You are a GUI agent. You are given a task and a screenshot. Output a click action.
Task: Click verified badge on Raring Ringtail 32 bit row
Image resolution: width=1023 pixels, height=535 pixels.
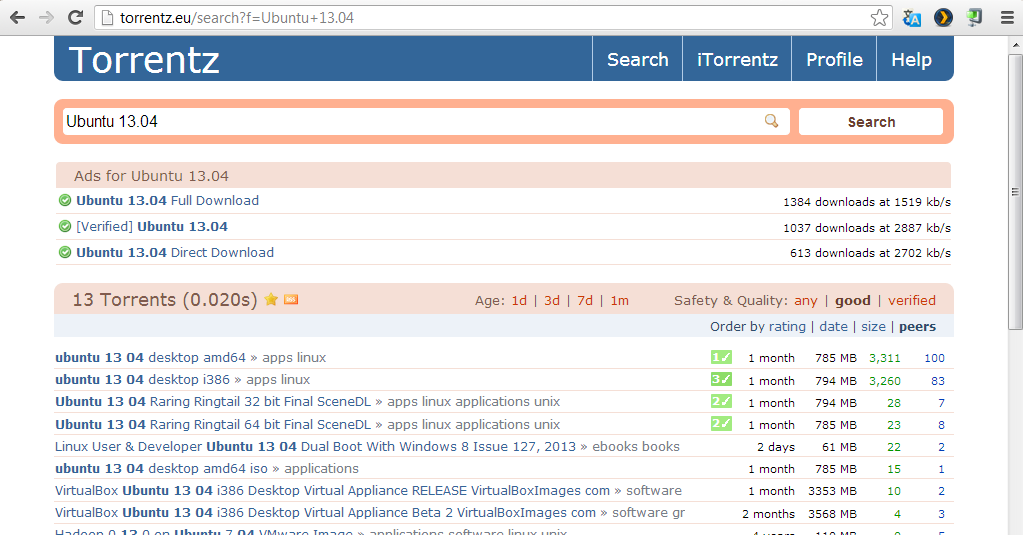721,401
